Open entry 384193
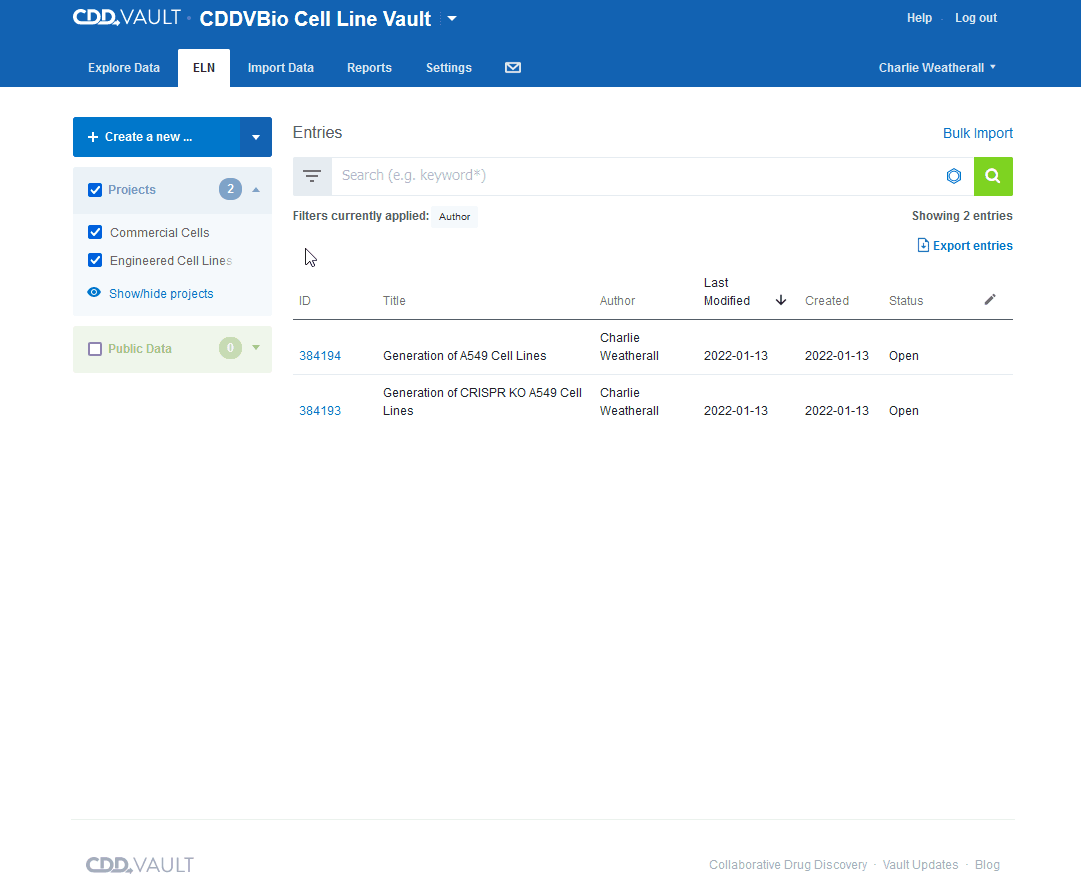Screen dimensions: 1081x885 click(x=320, y=411)
